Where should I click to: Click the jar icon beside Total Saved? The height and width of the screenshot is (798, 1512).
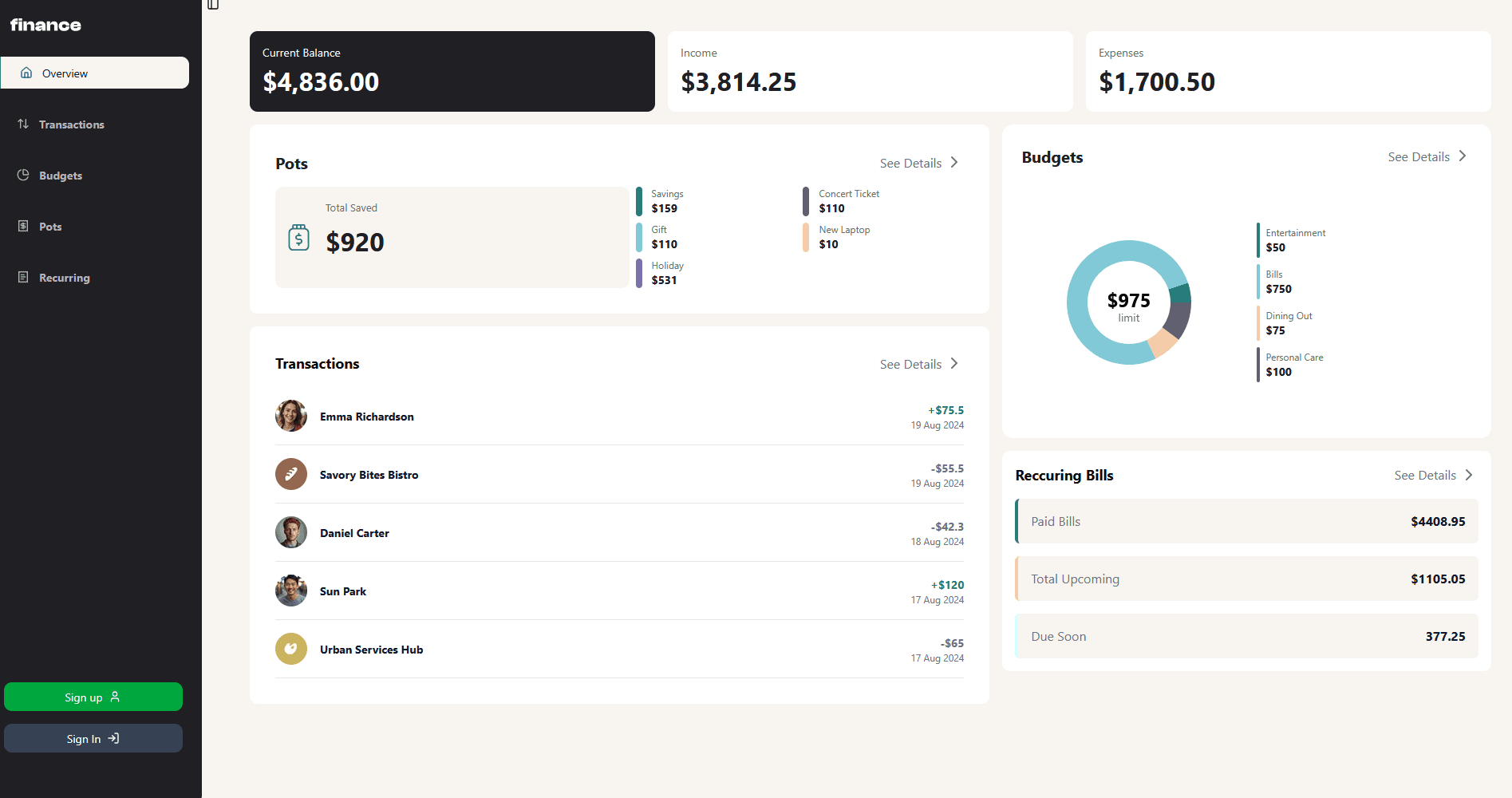[298, 238]
